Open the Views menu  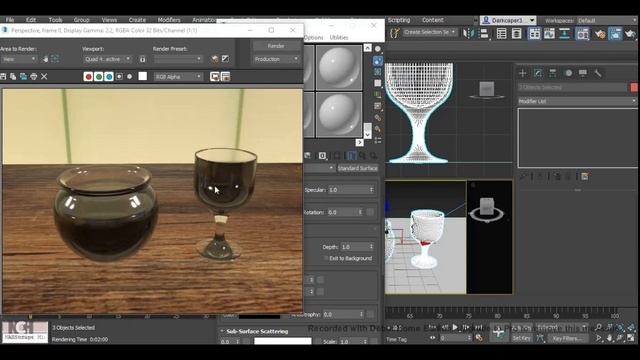coord(109,20)
